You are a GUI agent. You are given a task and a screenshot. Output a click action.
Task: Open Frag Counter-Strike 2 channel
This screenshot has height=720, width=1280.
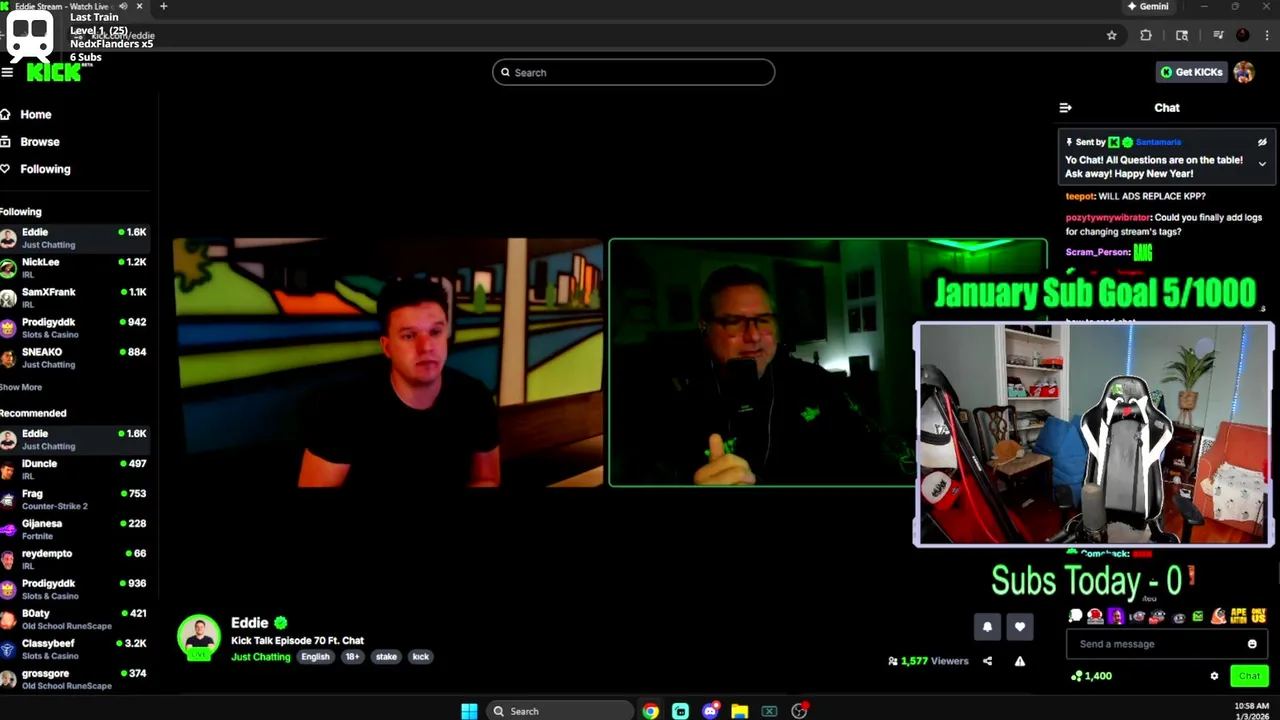[75, 499]
